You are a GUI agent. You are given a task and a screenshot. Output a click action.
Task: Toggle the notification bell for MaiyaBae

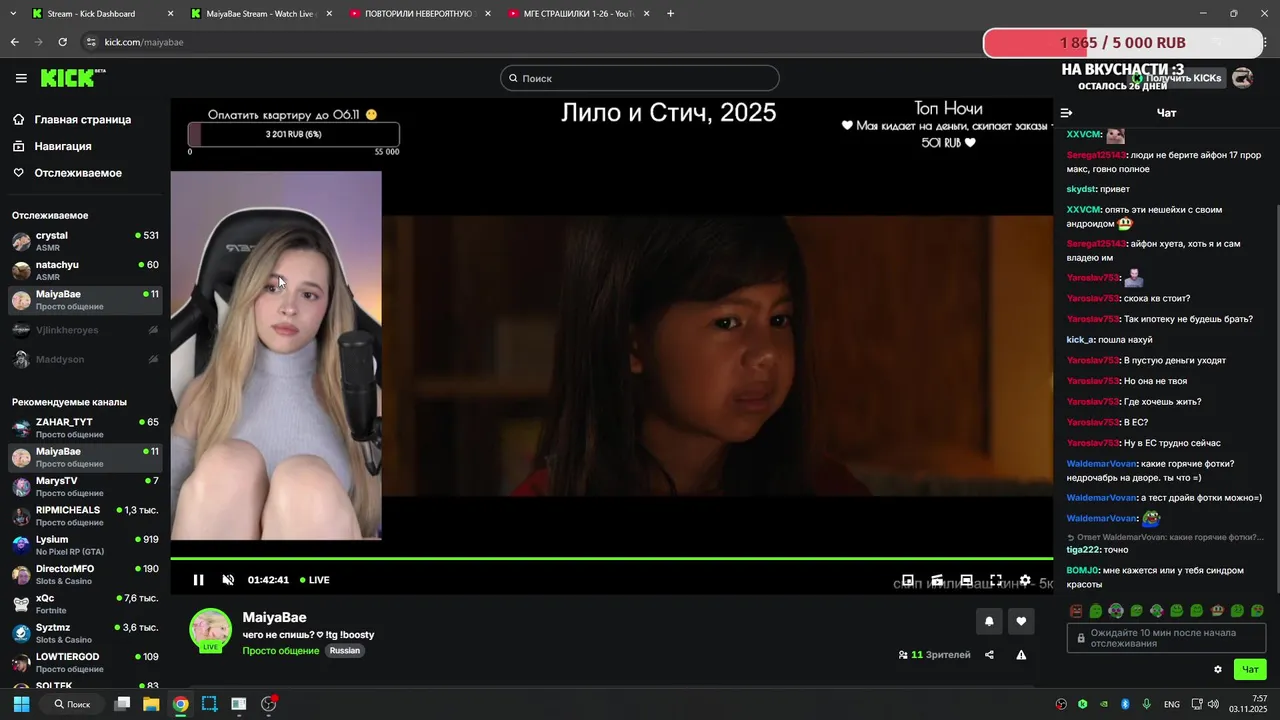click(989, 621)
